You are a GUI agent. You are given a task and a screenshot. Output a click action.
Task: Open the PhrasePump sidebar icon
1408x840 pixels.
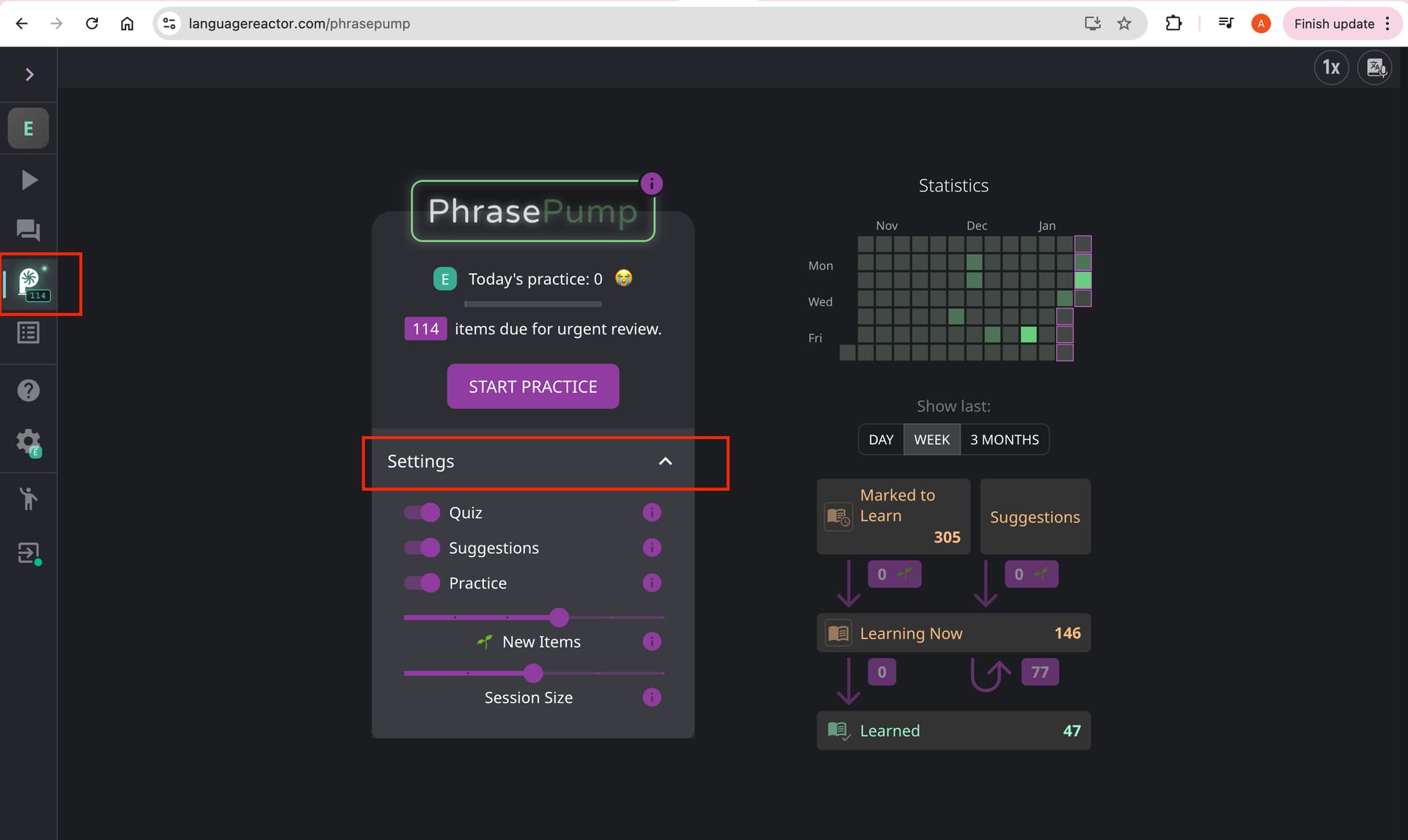pos(30,284)
